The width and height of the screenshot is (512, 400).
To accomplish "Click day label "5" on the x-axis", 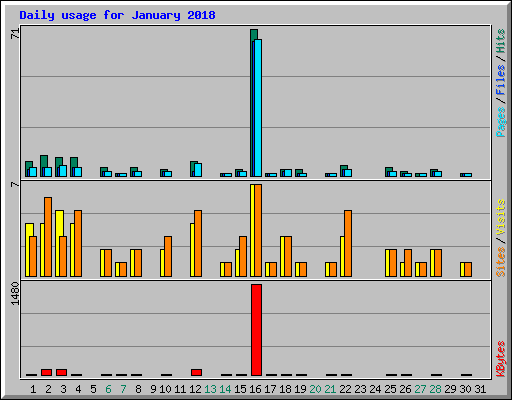I will (93, 389).
